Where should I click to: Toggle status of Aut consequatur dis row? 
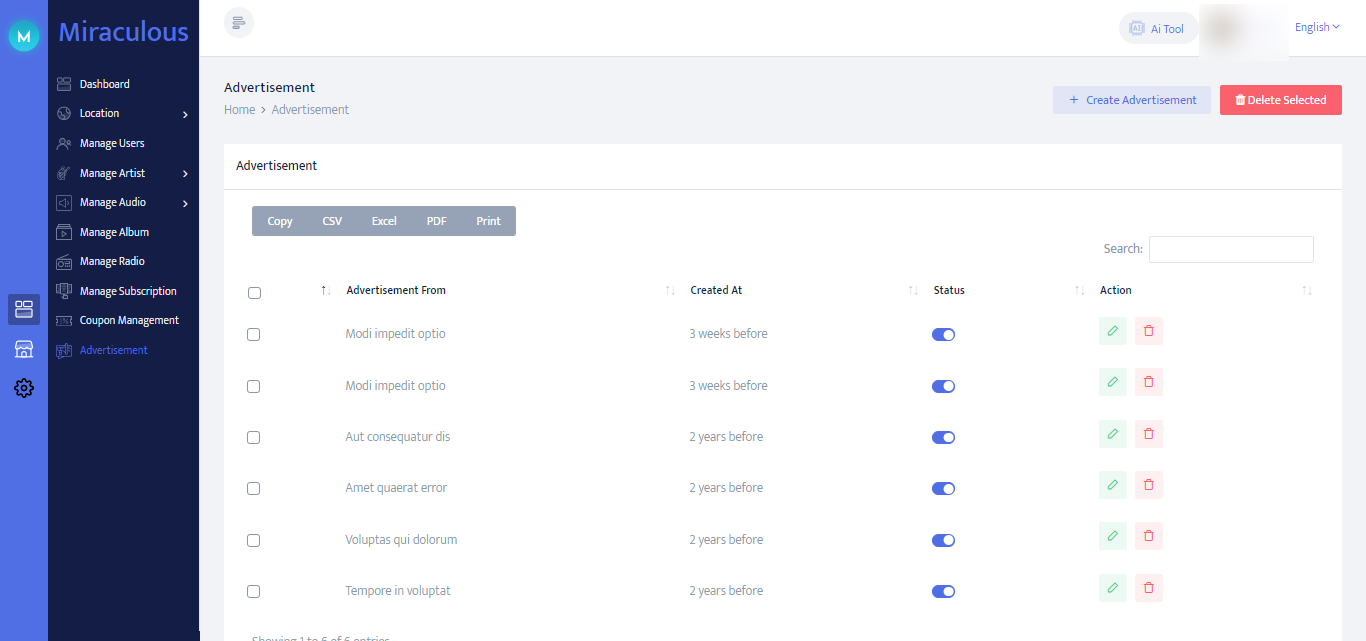click(943, 437)
